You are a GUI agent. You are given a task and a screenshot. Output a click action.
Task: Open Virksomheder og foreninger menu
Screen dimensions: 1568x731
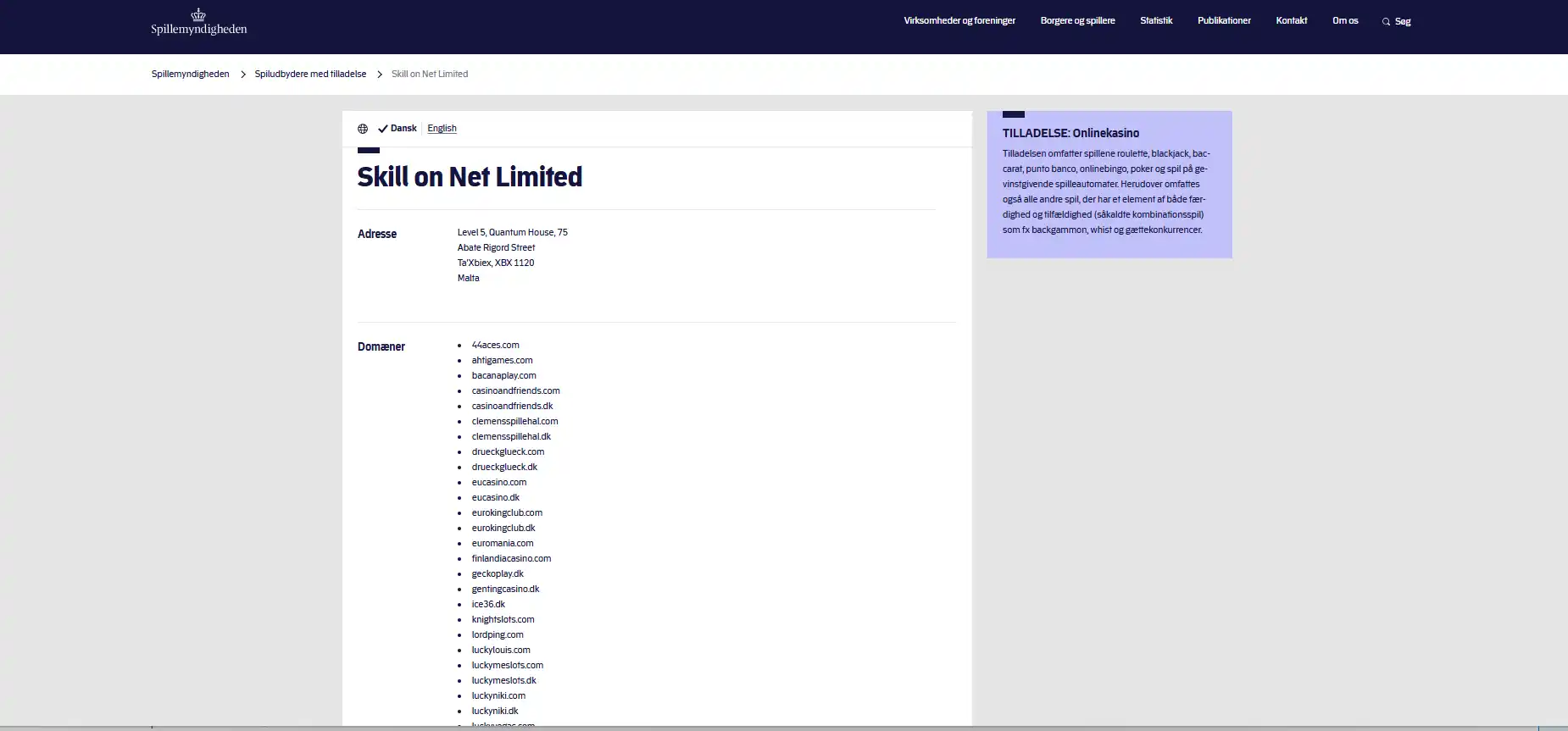coord(959,21)
